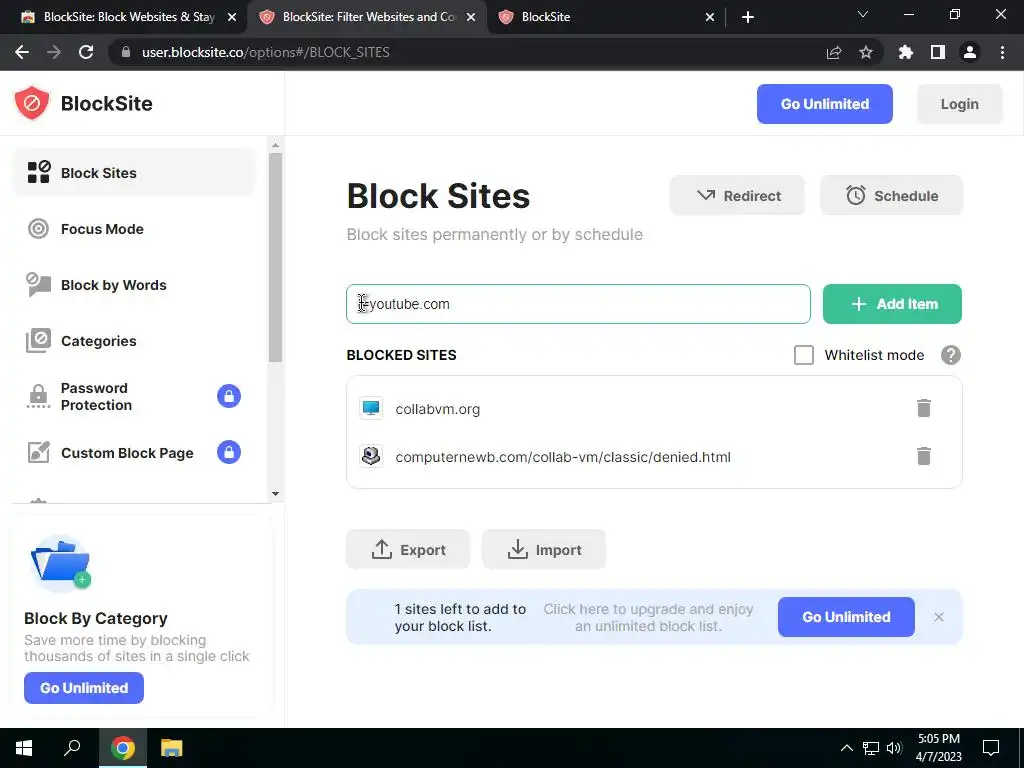Show hidden system tray icons
Image resolution: width=1024 pixels, height=768 pixels.
(x=846, y=748)
